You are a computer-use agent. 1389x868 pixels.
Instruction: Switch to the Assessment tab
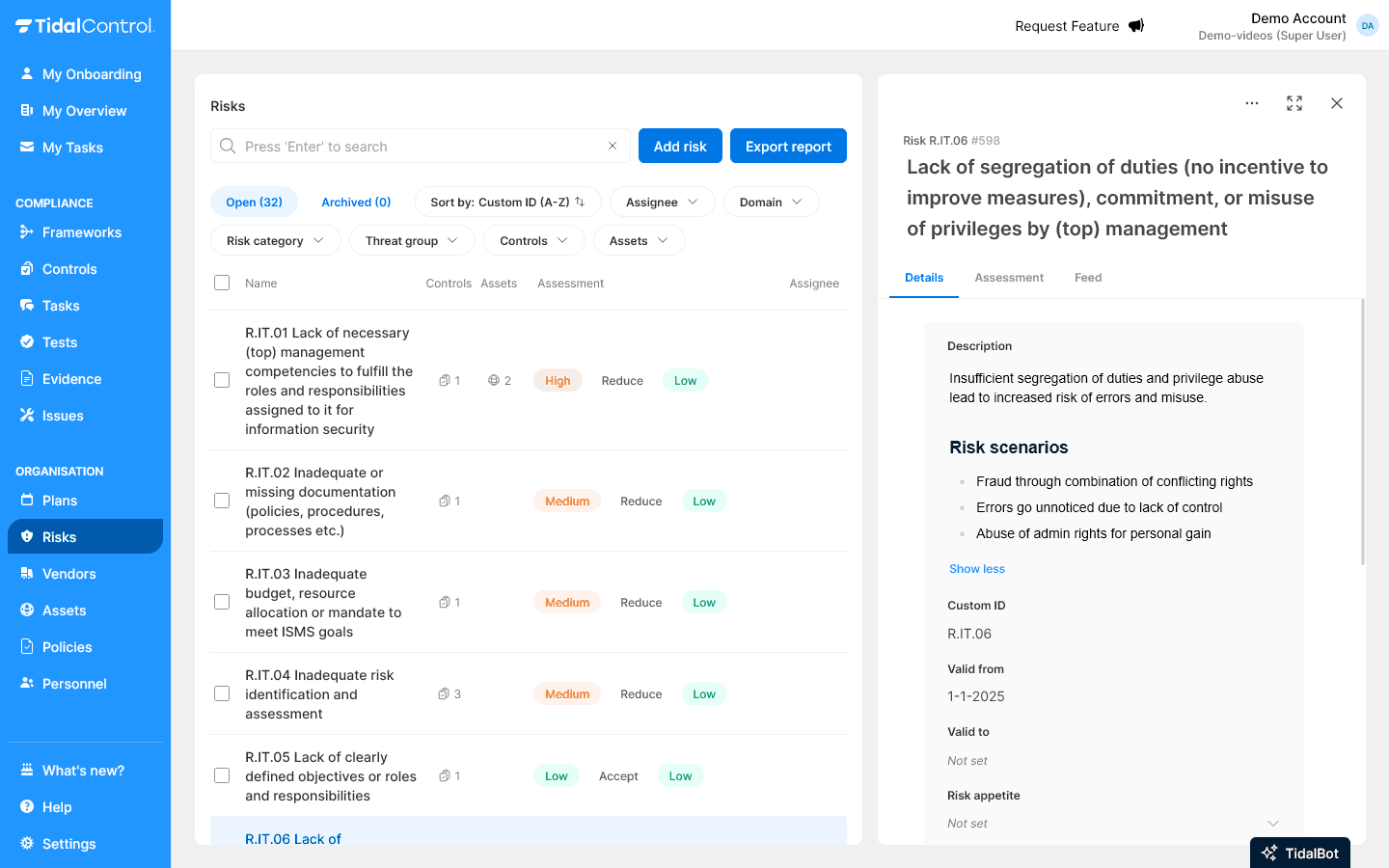(x=1009, y=278)
